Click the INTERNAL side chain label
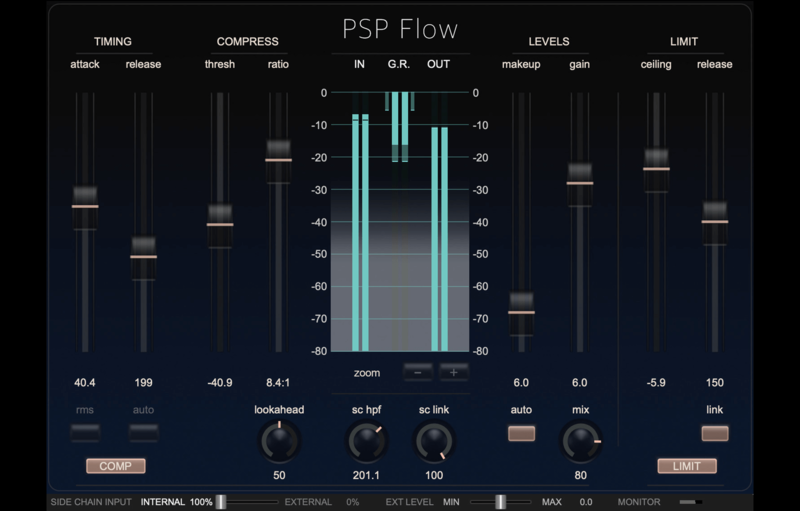Viewport: 800px width, 511px height. [x=163, y=502]
